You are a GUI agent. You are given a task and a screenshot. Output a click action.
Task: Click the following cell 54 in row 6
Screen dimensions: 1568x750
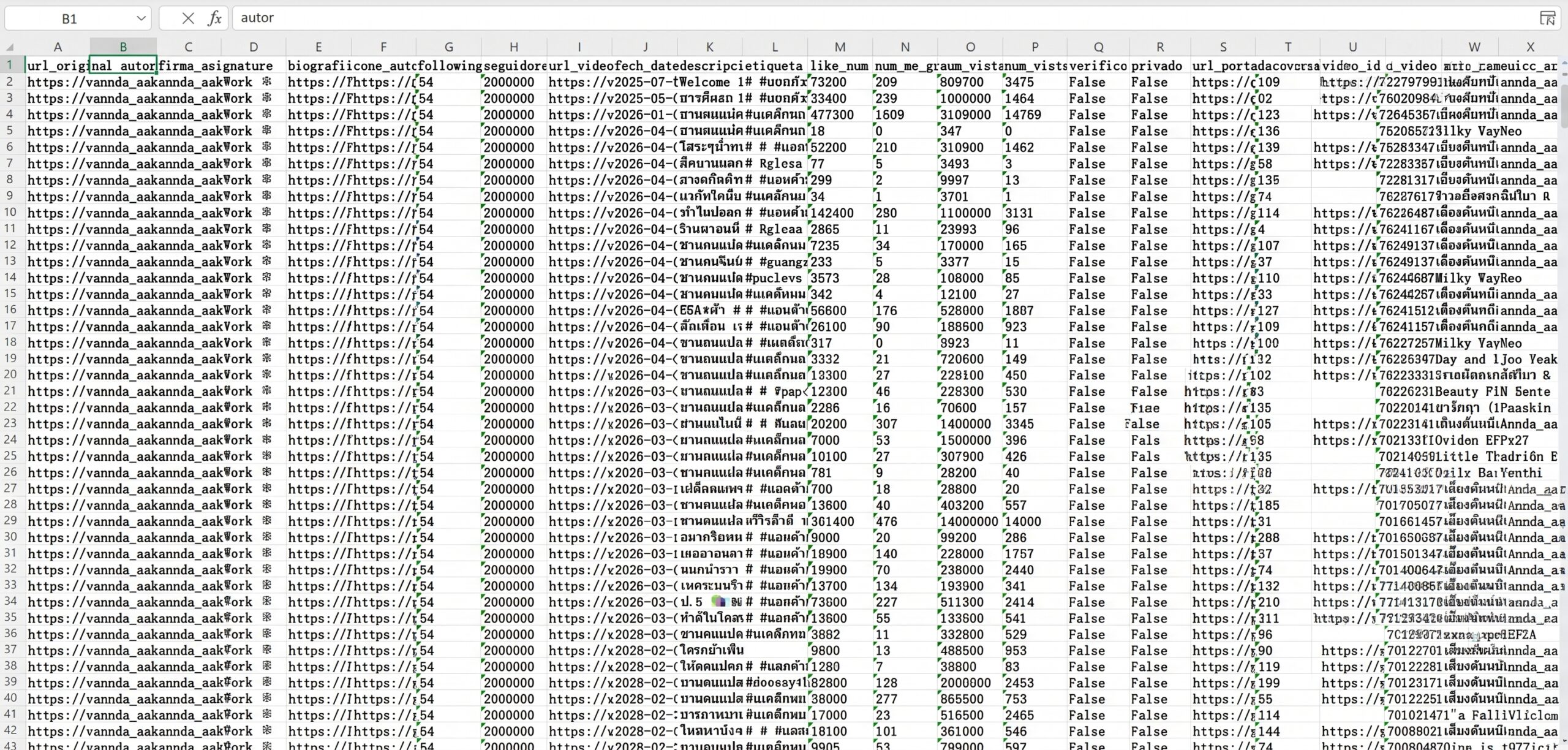tap(449, 148)
